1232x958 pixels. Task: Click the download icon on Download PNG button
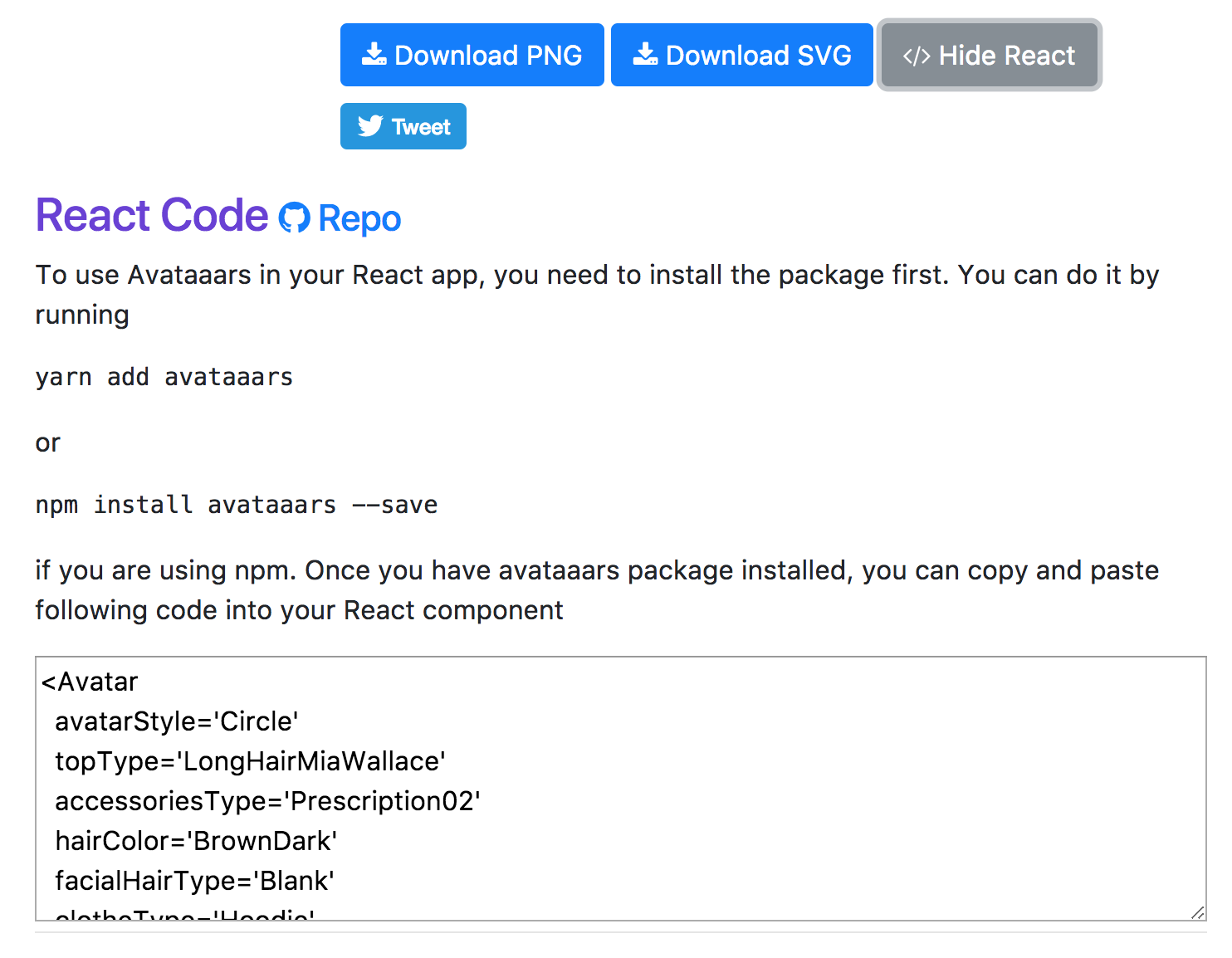pos(374,54)
